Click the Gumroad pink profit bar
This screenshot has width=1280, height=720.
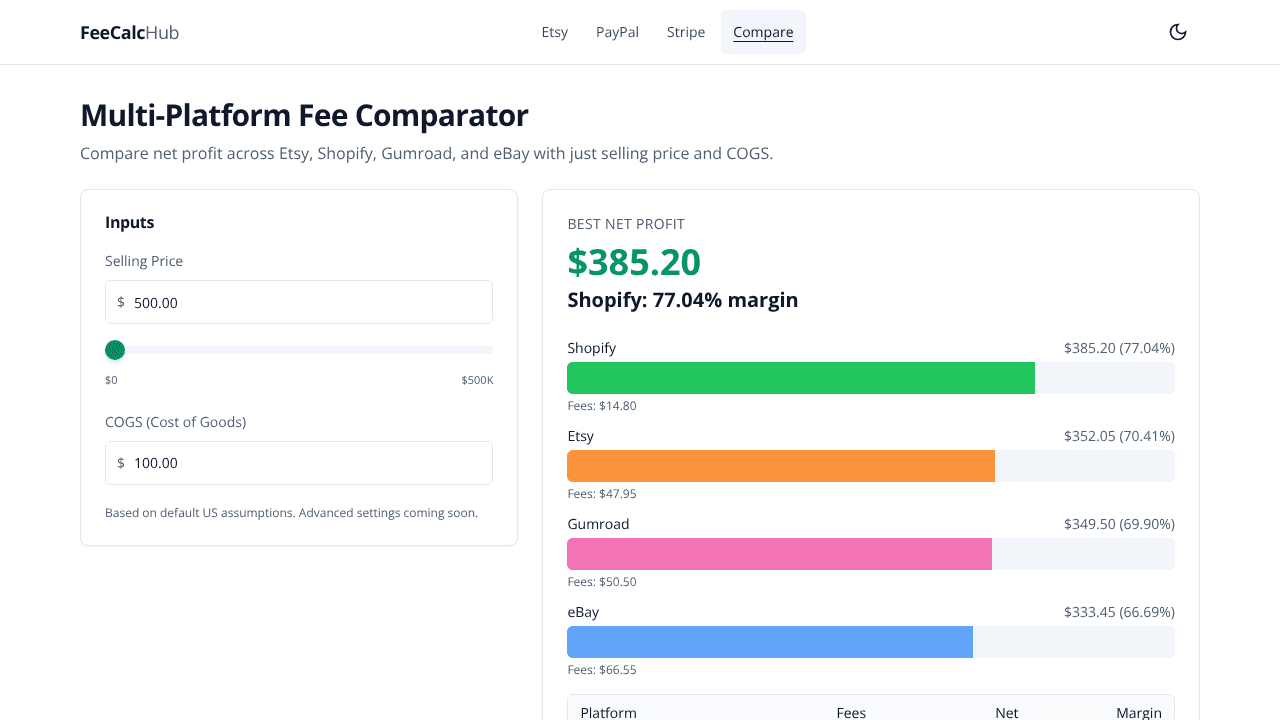pyautogui.click(x=779, y=554)
